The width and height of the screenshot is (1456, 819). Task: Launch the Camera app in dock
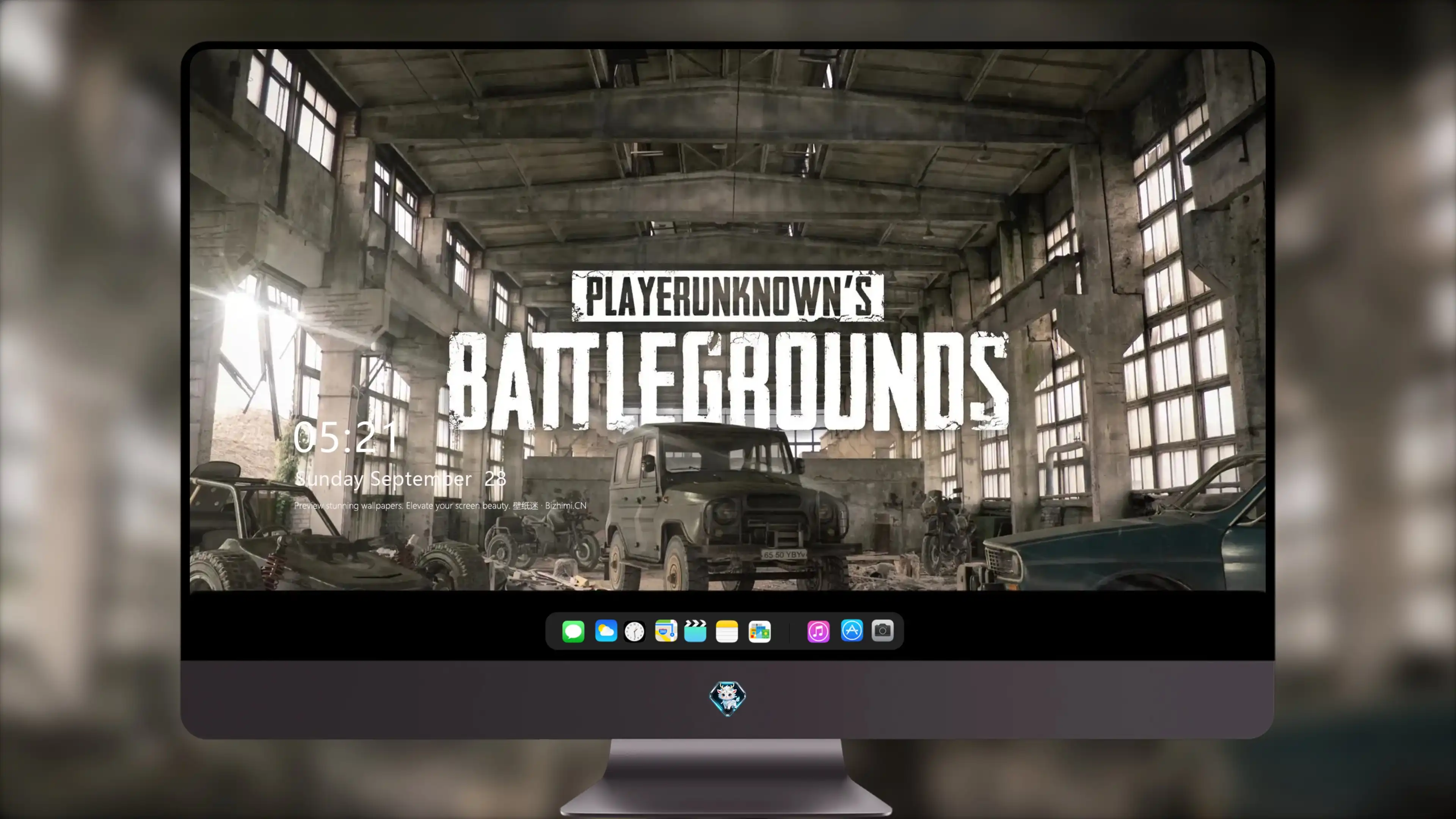[x=882, y=630]
